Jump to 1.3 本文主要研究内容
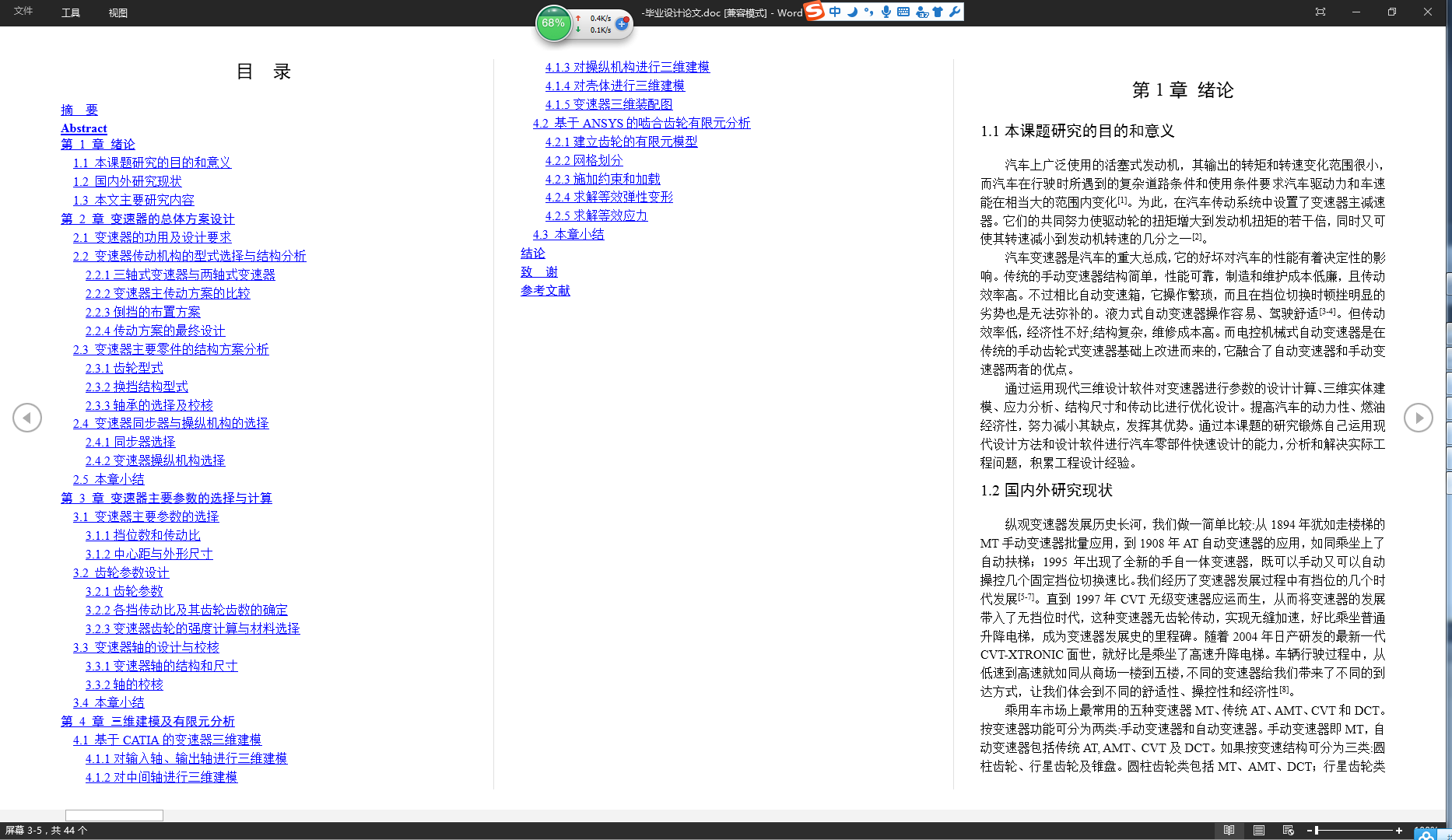1452x840 pixels. (x=134, y=200)
